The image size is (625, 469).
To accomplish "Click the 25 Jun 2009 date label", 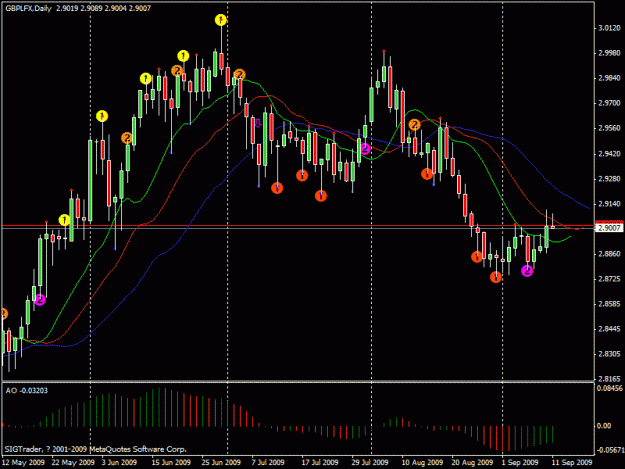I will (x=221, y=462).
